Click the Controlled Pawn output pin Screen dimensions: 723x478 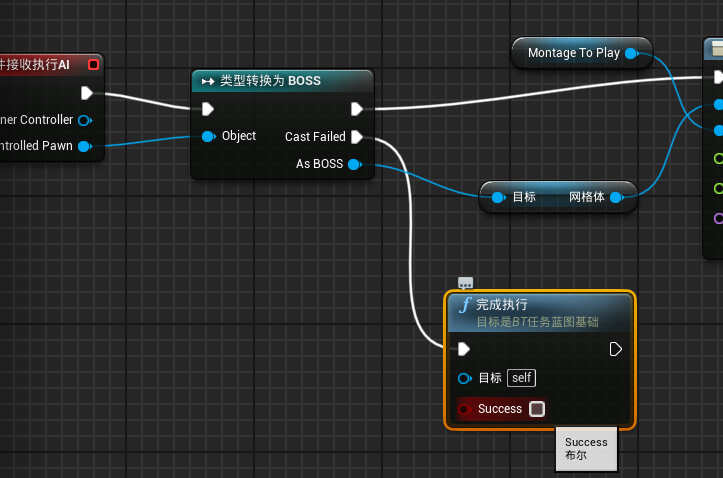point(85,146)
